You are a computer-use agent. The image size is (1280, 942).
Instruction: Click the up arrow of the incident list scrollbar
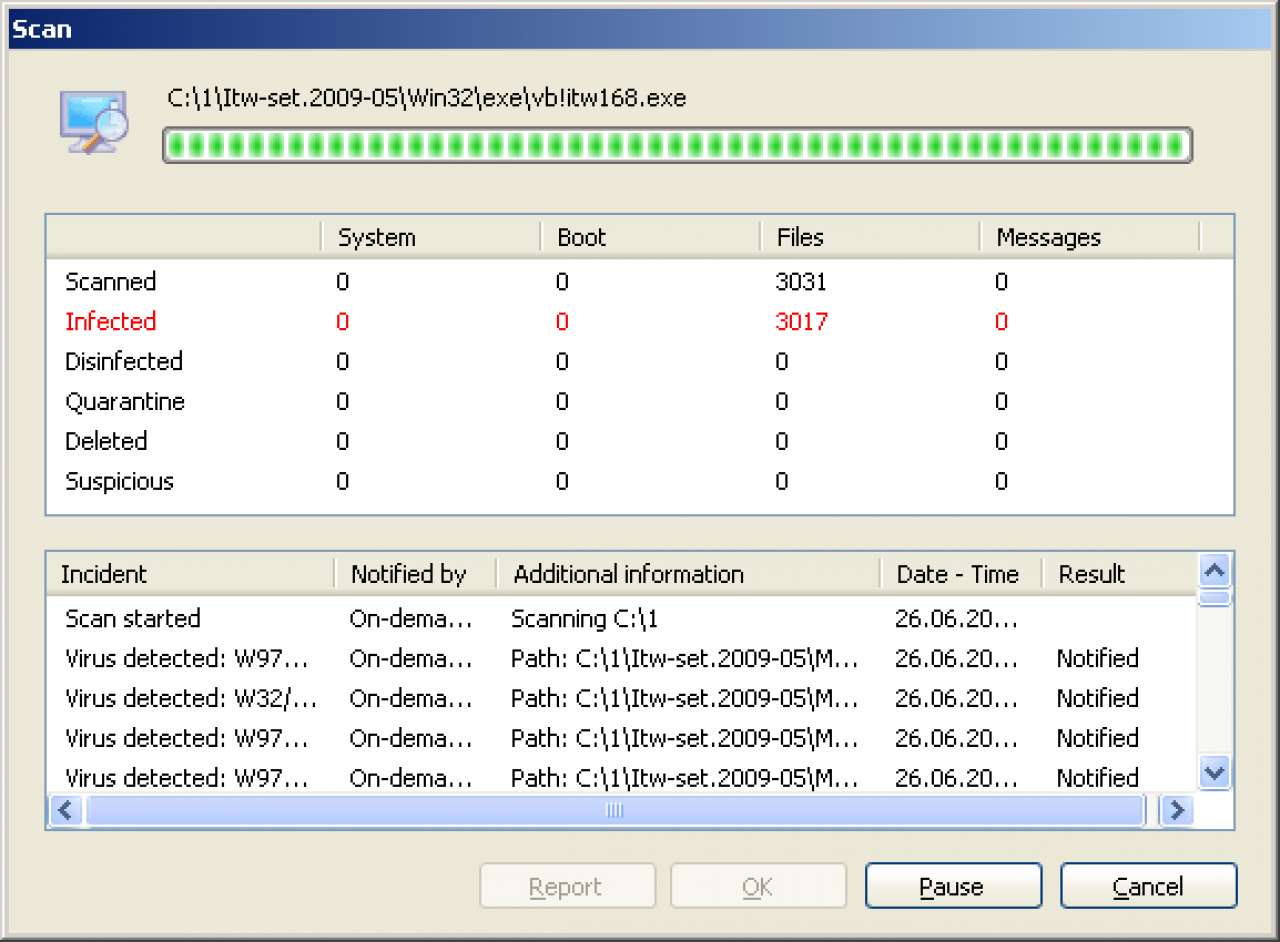coord(1215,572)
